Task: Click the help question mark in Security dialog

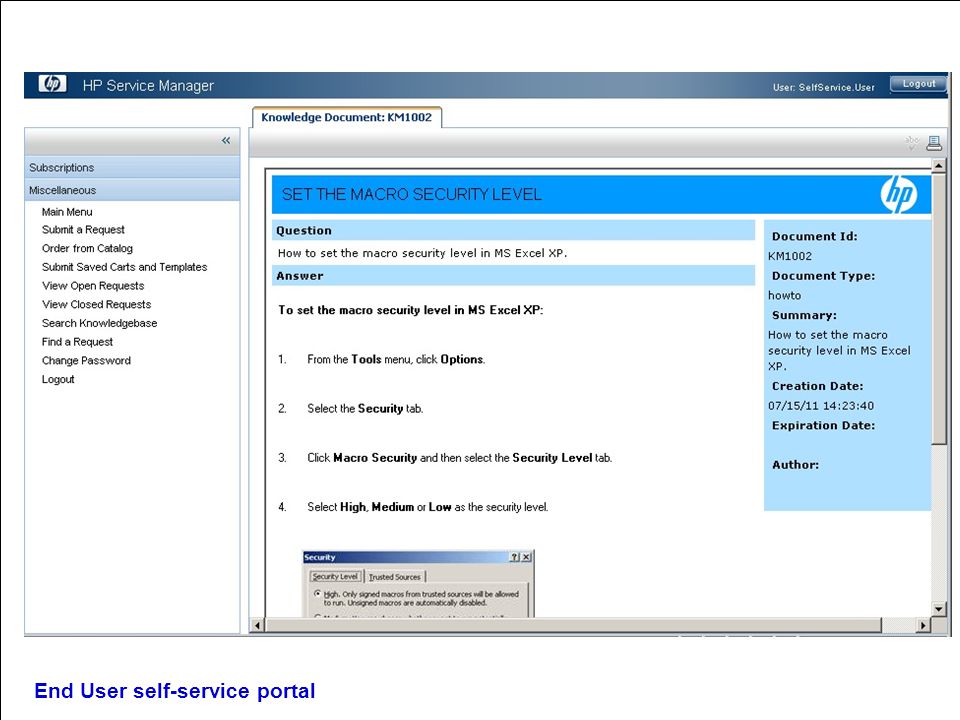Action: [x=515, y=557]
